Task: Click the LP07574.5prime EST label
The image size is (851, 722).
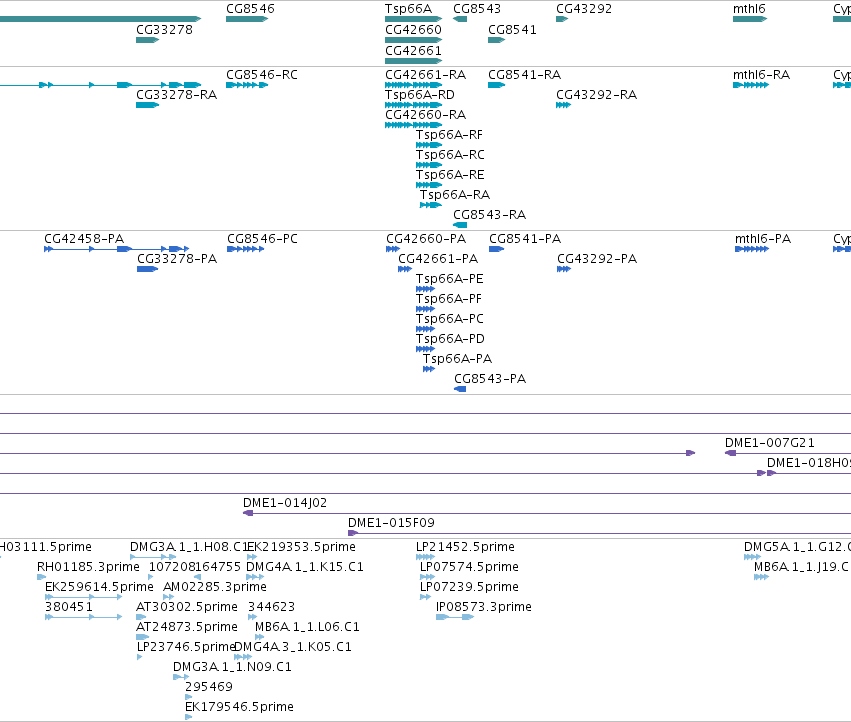Action: tap(469, 567)
